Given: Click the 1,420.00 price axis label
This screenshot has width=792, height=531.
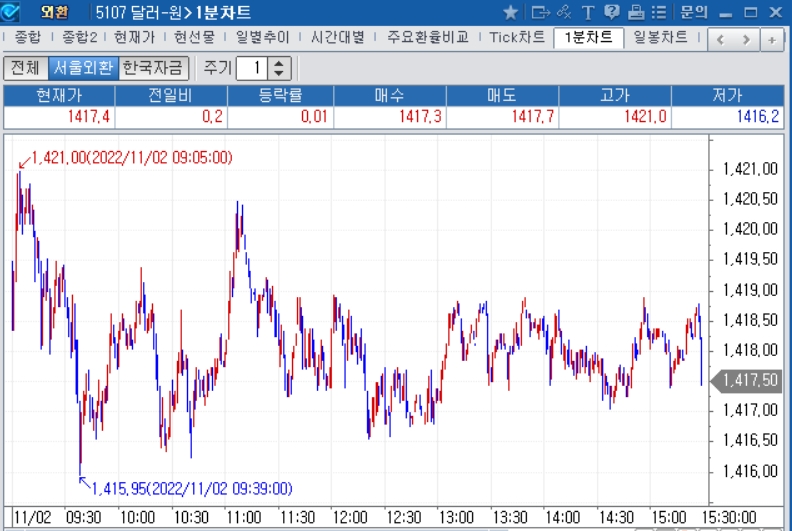Looking at the screenshot, I should [750, 229].
